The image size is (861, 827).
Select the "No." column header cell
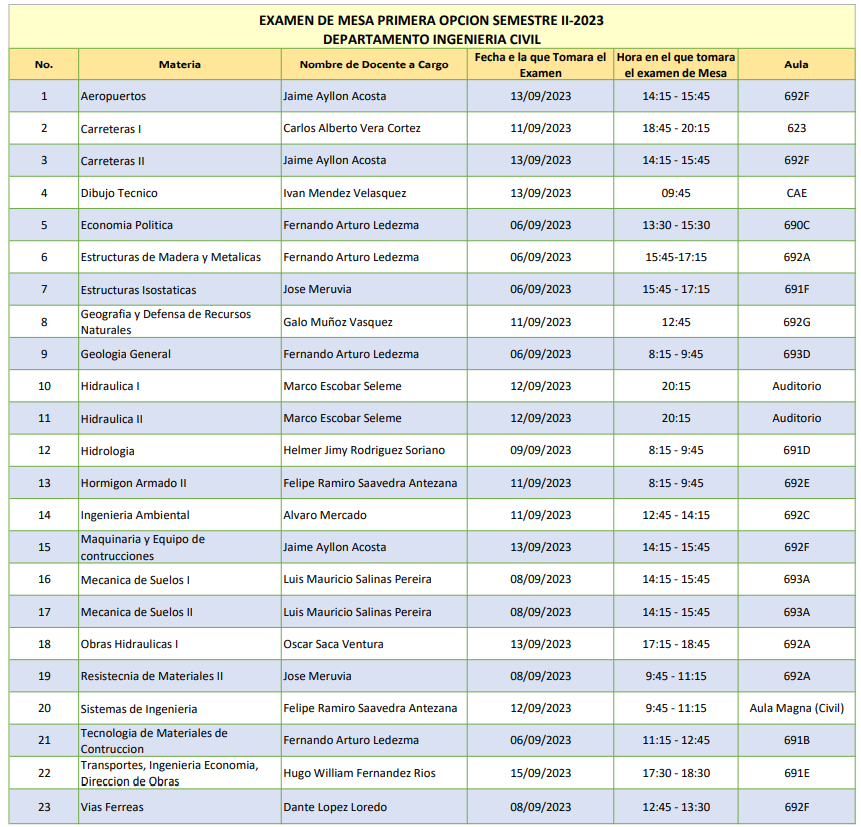click(x=44, y=64)
